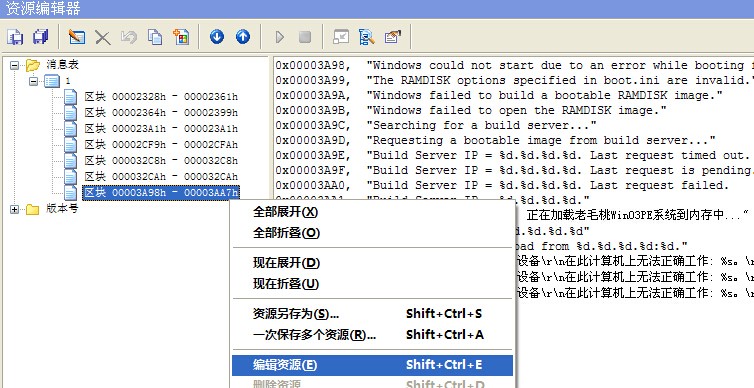Viewport: 754px width, 388px height.
Task: Click the edit resource pencil icon
Action: point(76,37)
